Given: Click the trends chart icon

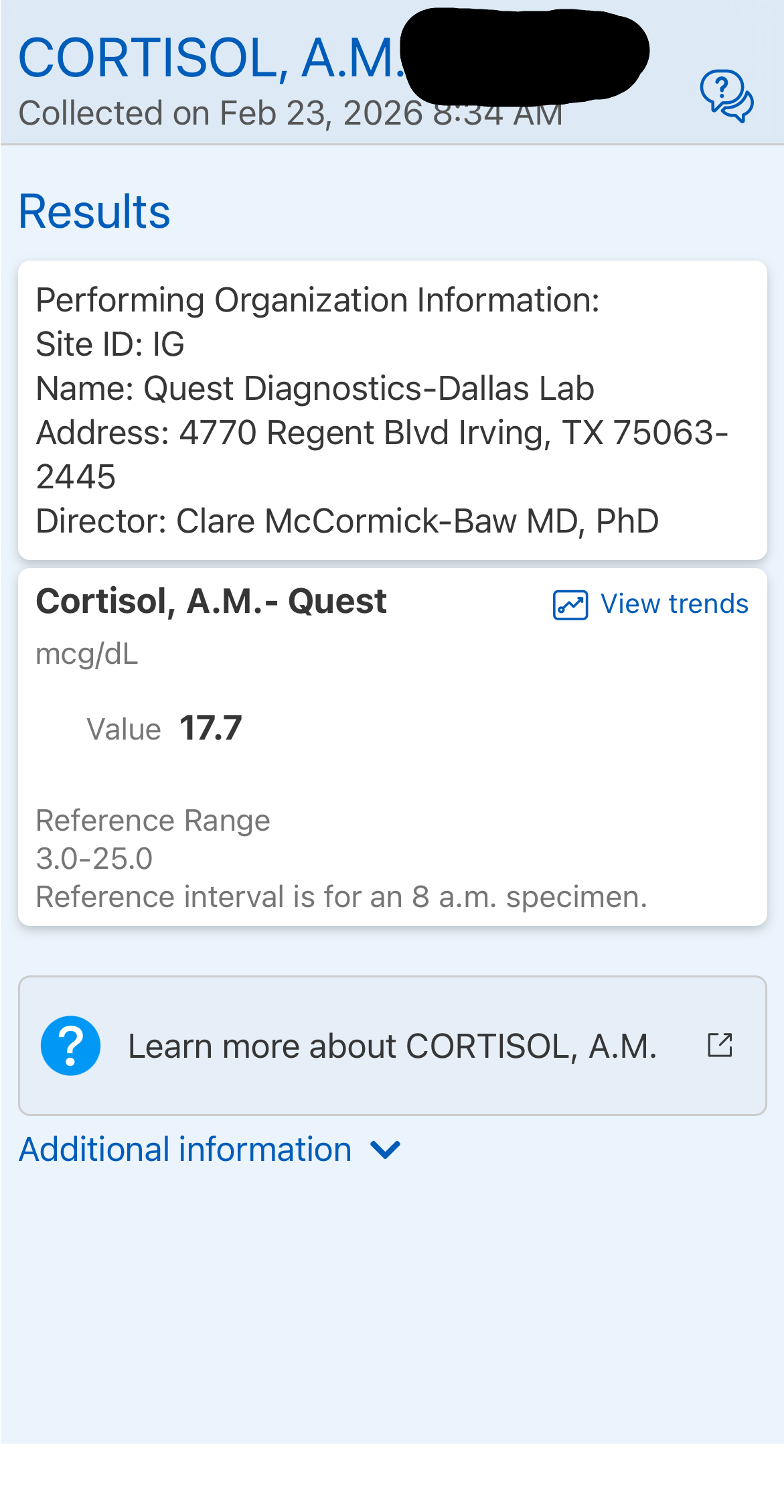Looking at the screenshot, I should pos(570,605).
